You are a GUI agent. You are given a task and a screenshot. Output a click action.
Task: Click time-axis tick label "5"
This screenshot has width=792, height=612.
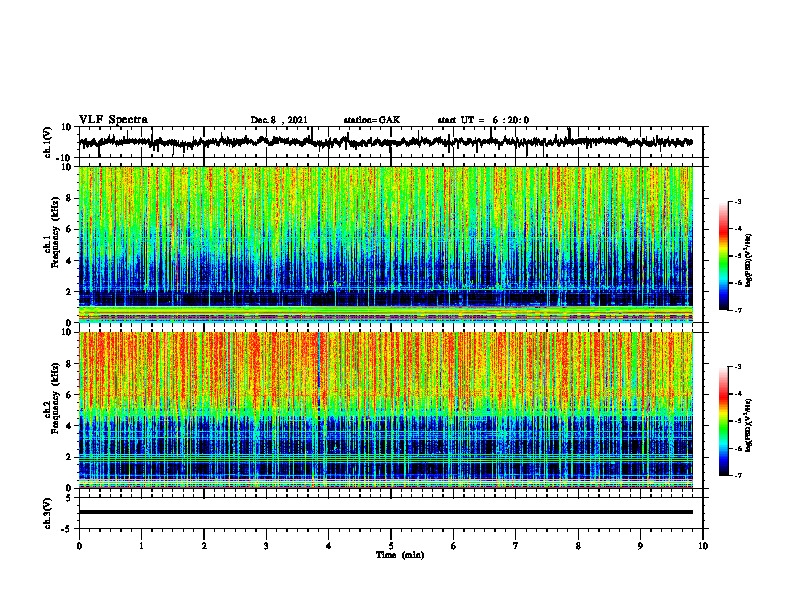click(391, 546)
